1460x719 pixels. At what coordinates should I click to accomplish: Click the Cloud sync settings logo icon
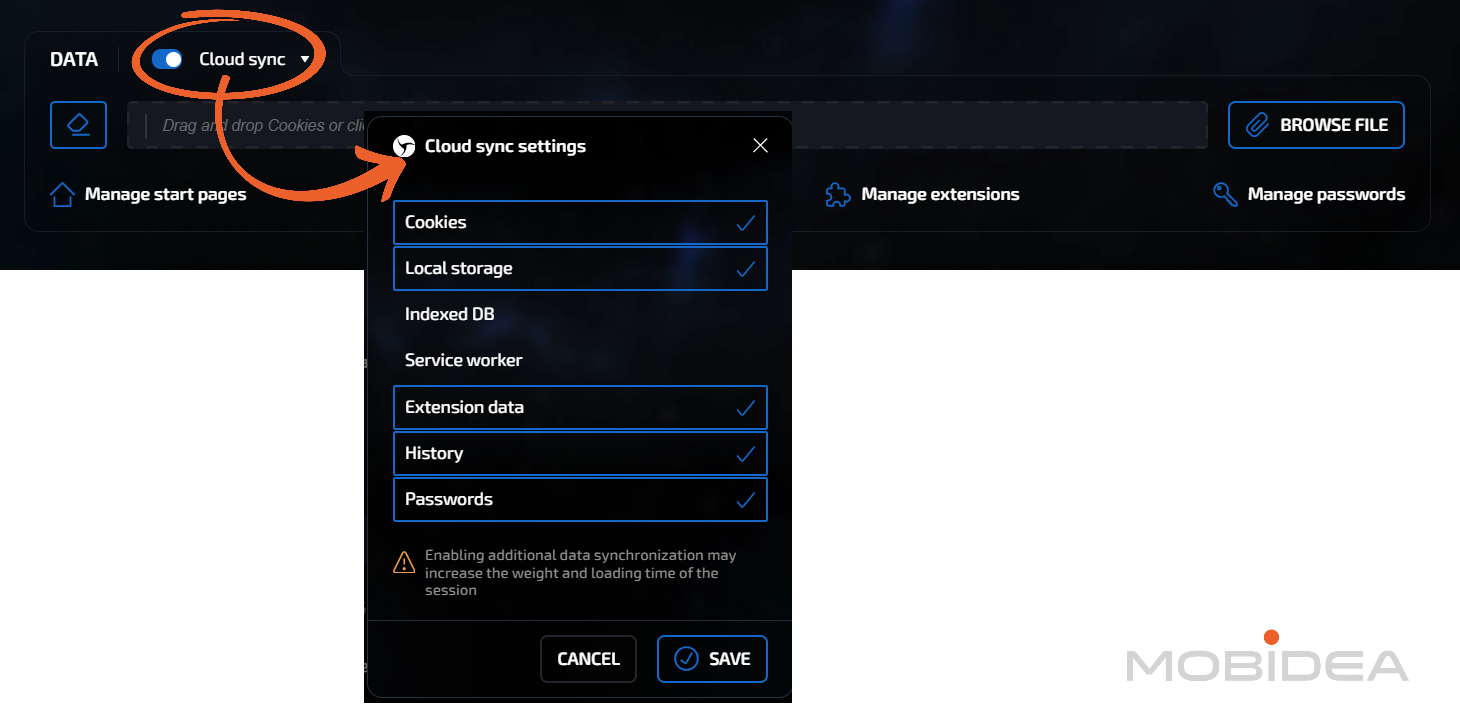pyautogui.click(x=404, y=146)
